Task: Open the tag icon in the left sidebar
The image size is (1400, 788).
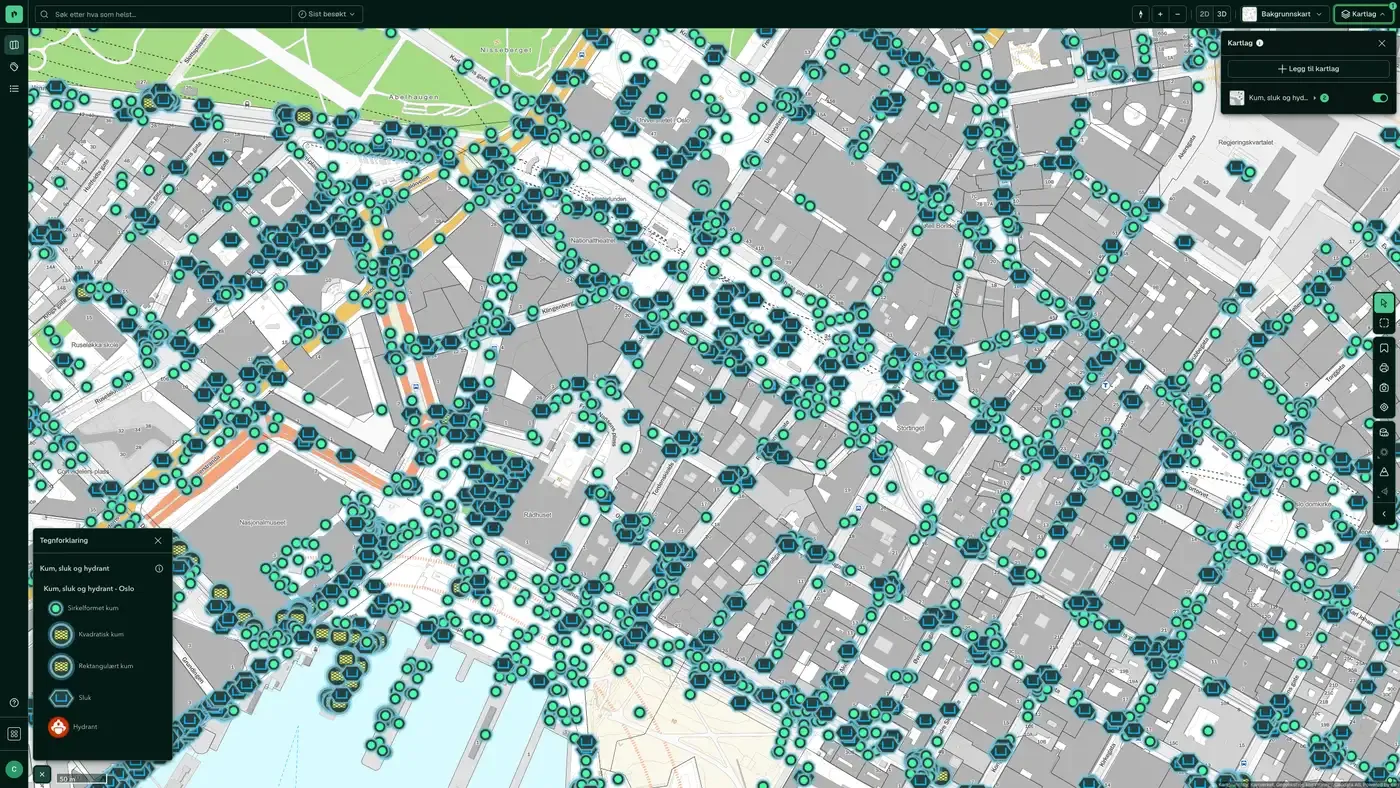Action: [x=14, y=67]
